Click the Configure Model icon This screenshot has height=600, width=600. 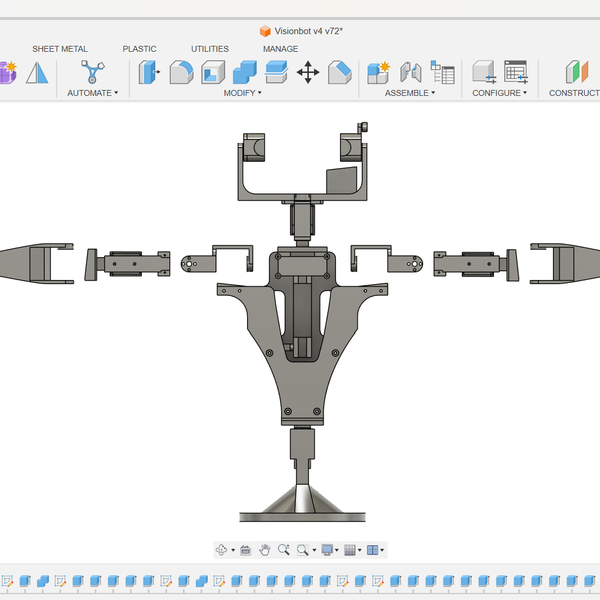click(x=484, y=72)
